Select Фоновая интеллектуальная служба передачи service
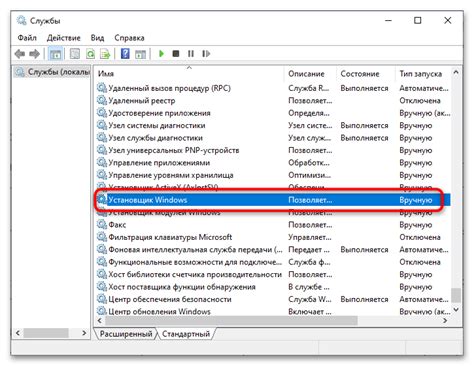Screen dimensions: 474x366 [x=273, y=250]
